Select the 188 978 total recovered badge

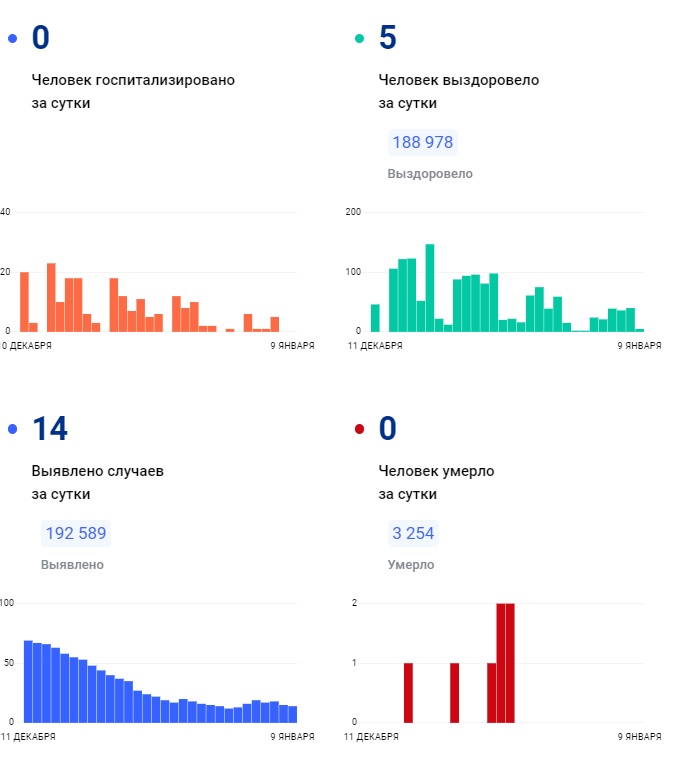[422, 142]
